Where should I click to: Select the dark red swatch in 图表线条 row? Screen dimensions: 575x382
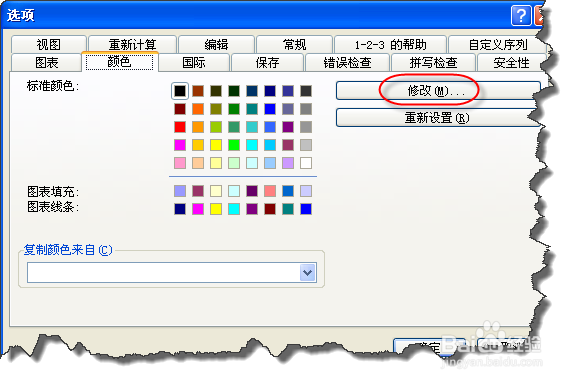(270, 209)
